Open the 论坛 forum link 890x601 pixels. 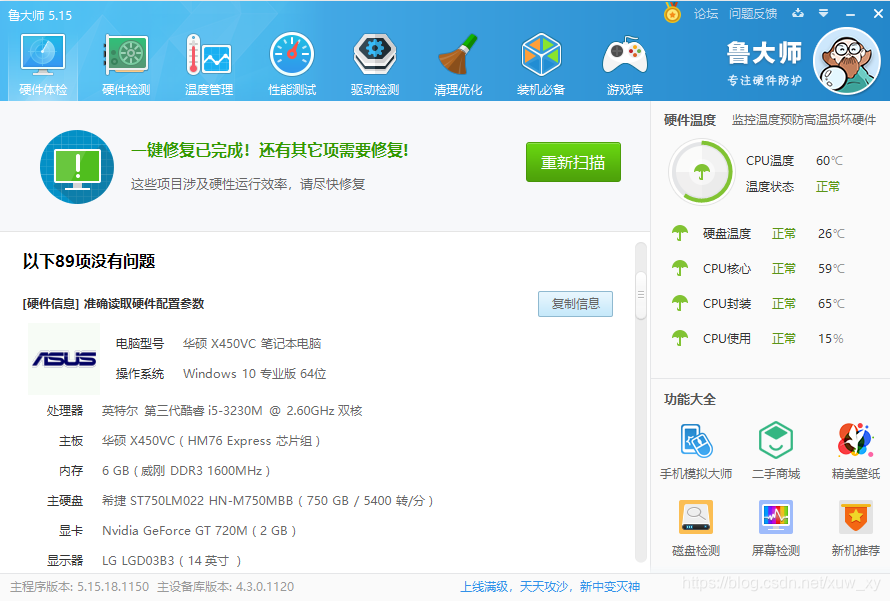click(x=706, y=14)
